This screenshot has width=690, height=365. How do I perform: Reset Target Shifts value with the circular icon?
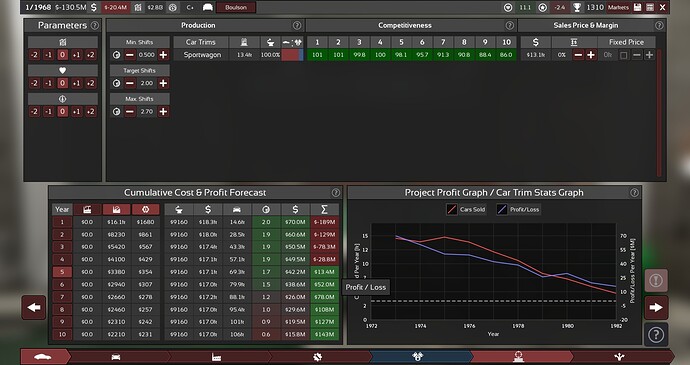[116, 83]
